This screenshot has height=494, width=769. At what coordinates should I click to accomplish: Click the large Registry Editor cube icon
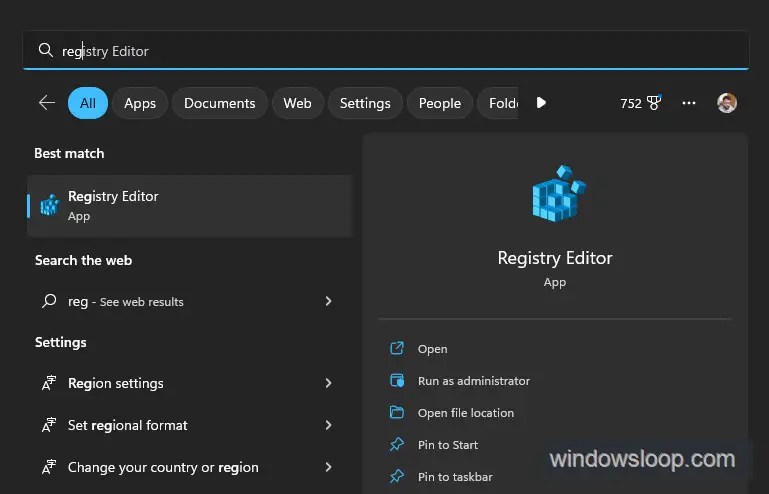coord(559,193)
